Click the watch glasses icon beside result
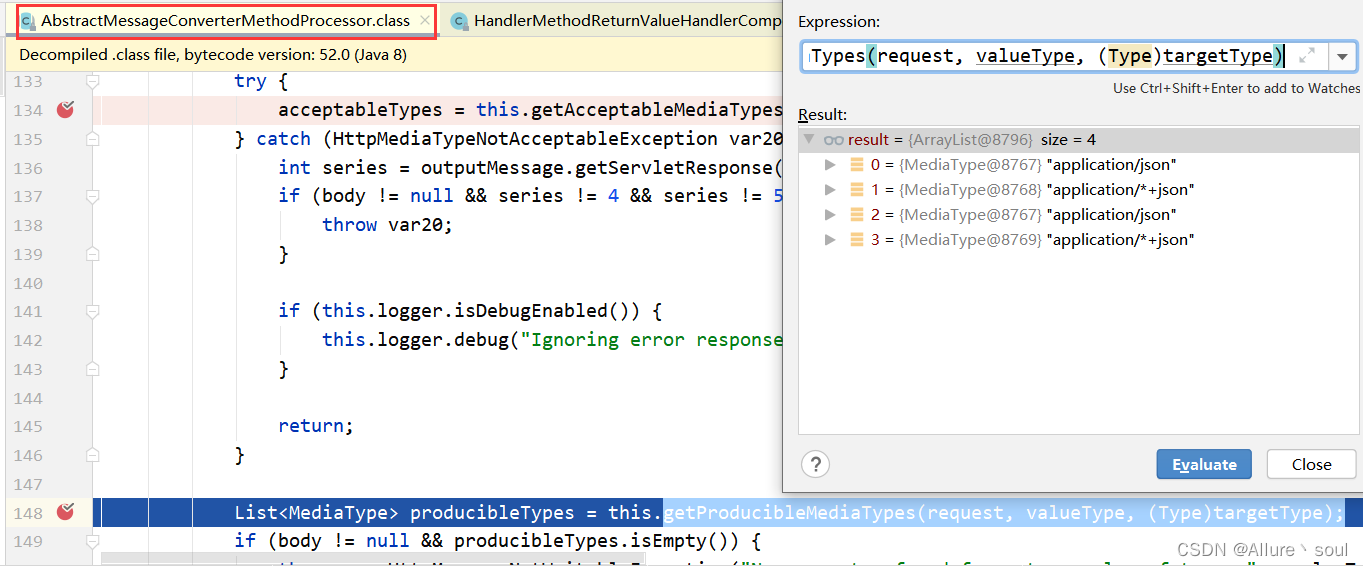Viewport: 1363px width, 566px height. (x=833, y=140)
